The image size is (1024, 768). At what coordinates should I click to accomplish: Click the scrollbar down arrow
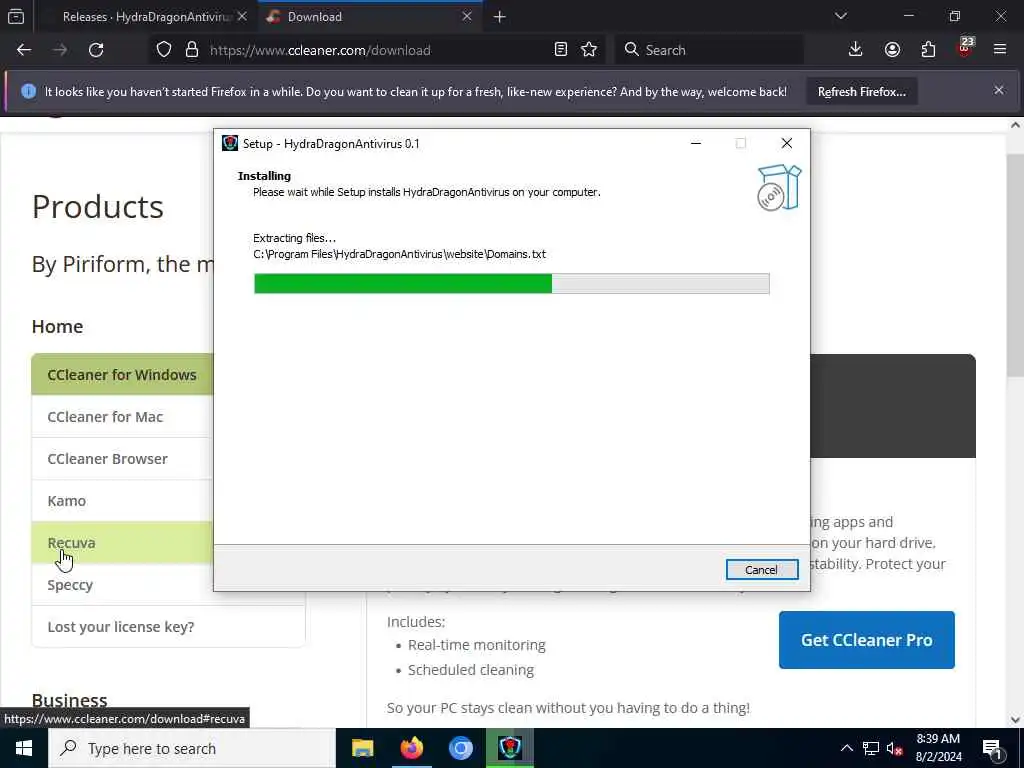pos(1016,720)
